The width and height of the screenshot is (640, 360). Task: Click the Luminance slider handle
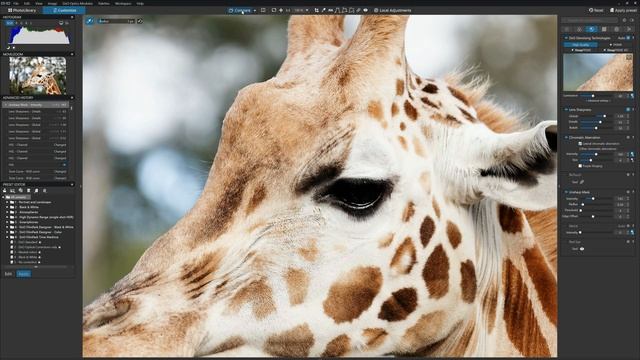point(593,96)
